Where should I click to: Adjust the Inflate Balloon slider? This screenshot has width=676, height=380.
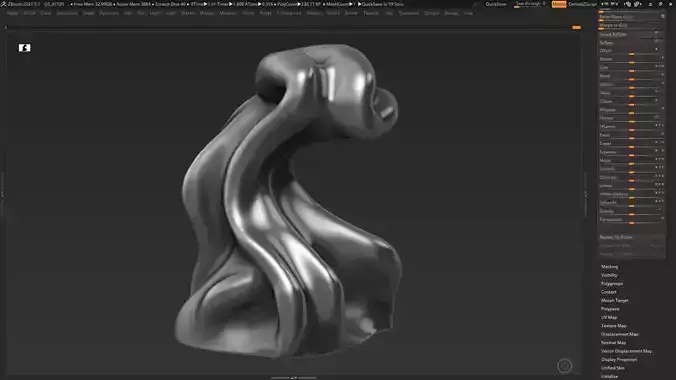click(x=632, y=194)
